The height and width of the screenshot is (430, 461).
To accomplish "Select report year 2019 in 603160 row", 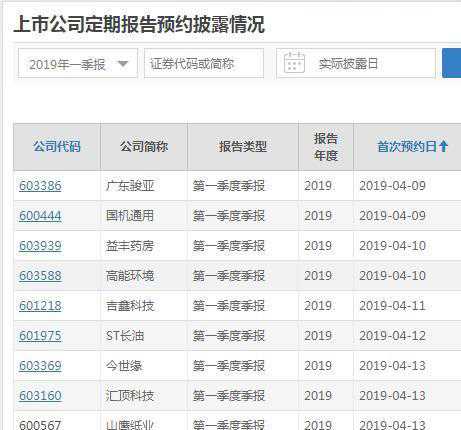I will pos(318,396).
